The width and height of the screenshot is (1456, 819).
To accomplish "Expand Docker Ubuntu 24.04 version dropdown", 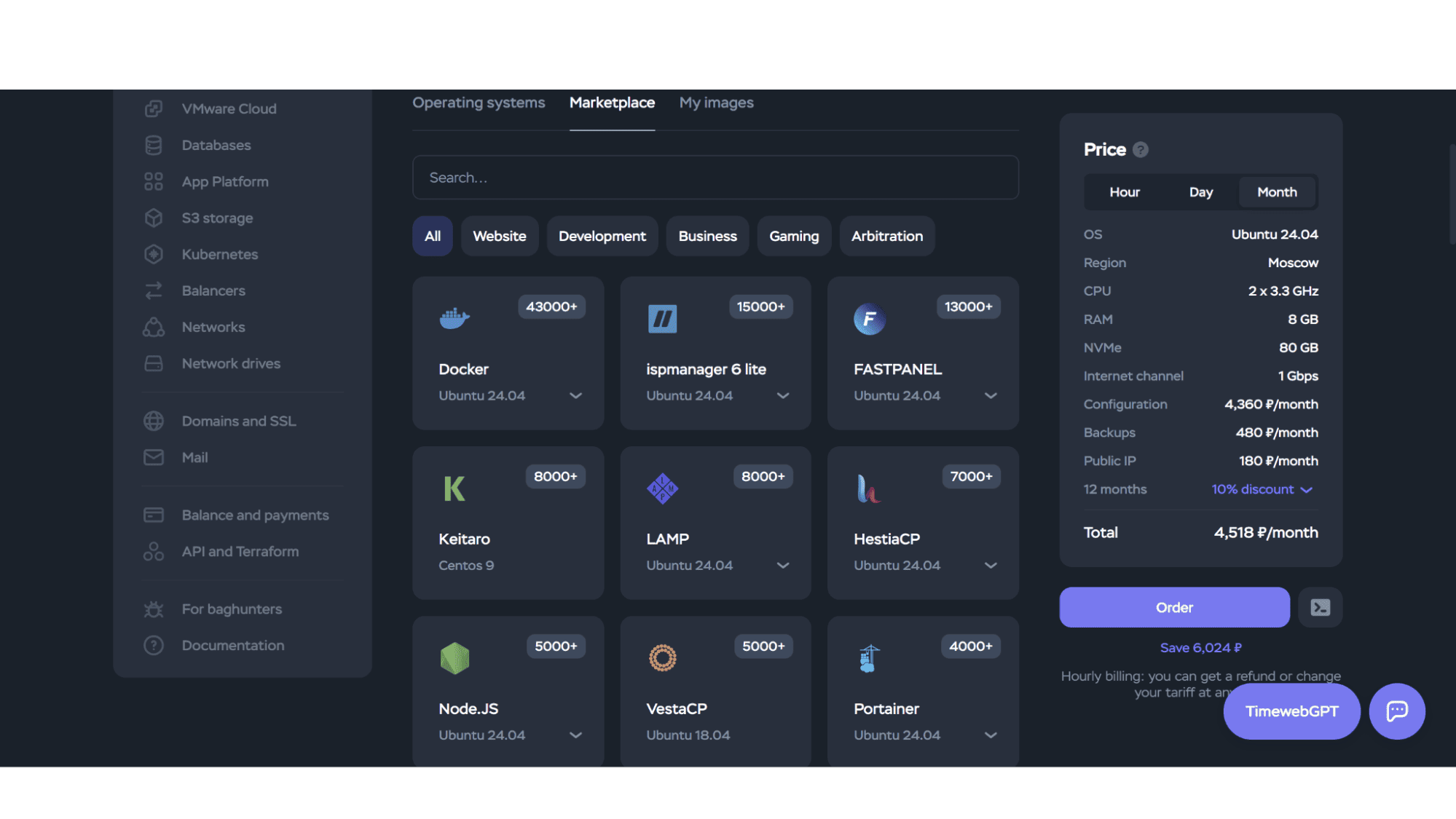I will pos(575,395).
